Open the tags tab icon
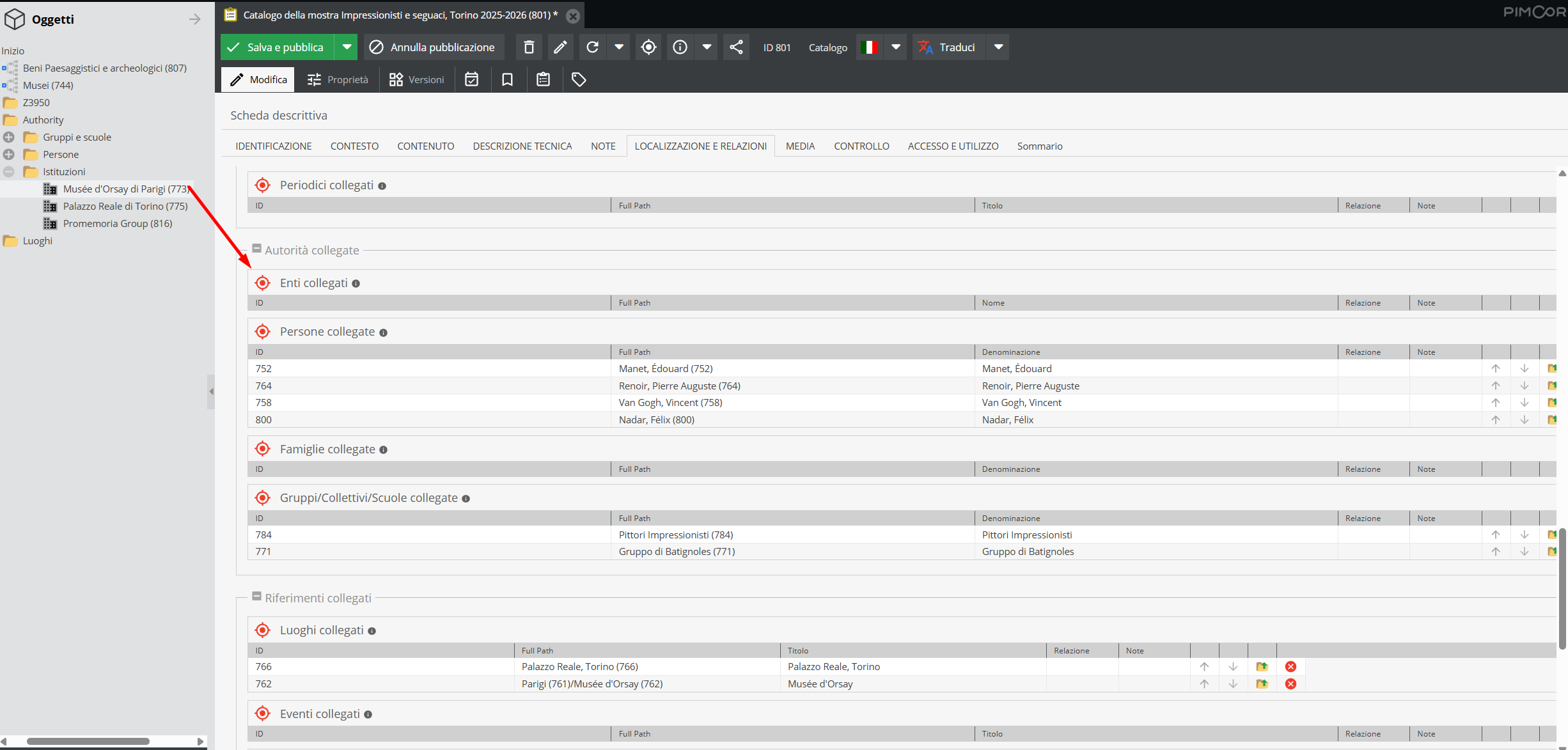1568x750 pixels. [579, 79]
